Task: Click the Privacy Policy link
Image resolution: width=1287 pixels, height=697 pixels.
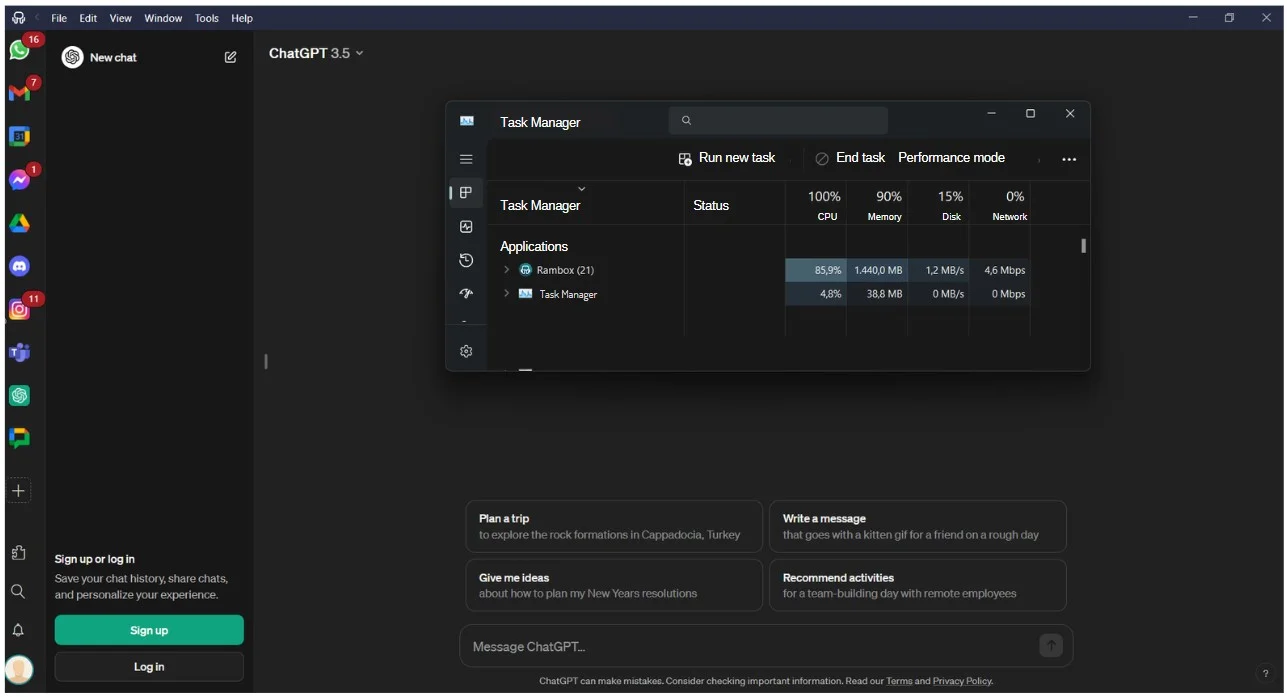Action: [962, 681]
